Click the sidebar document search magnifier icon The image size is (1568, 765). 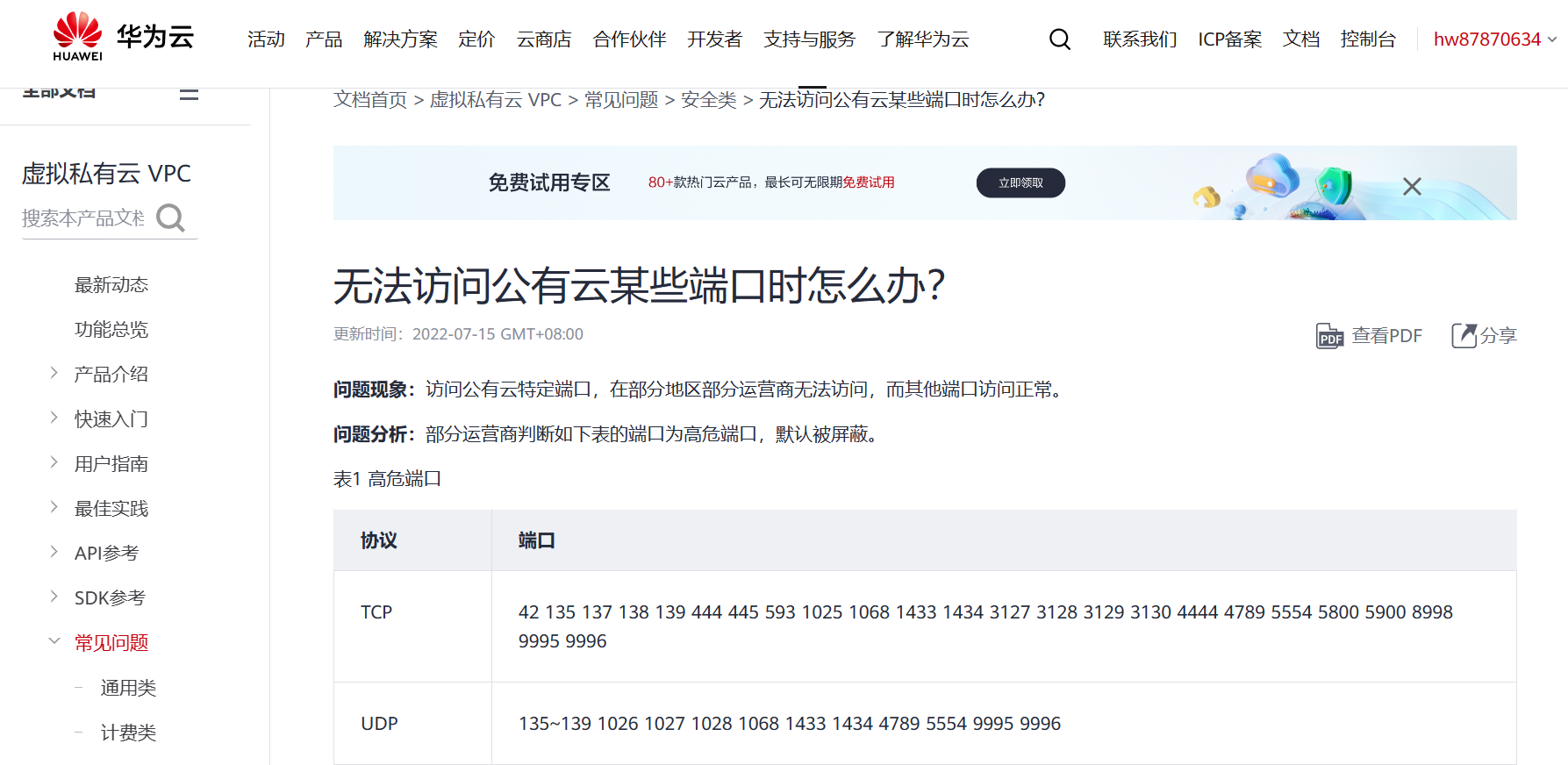tap(171, 218)
